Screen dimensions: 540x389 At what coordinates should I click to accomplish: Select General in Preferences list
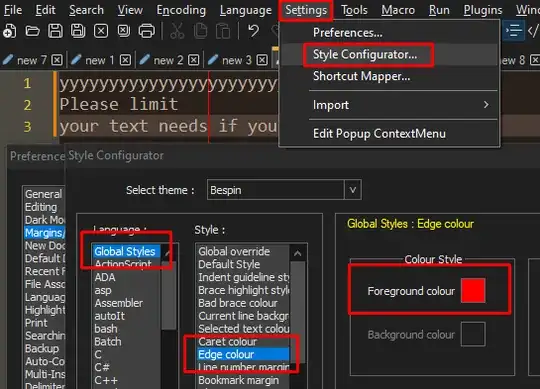43,194
